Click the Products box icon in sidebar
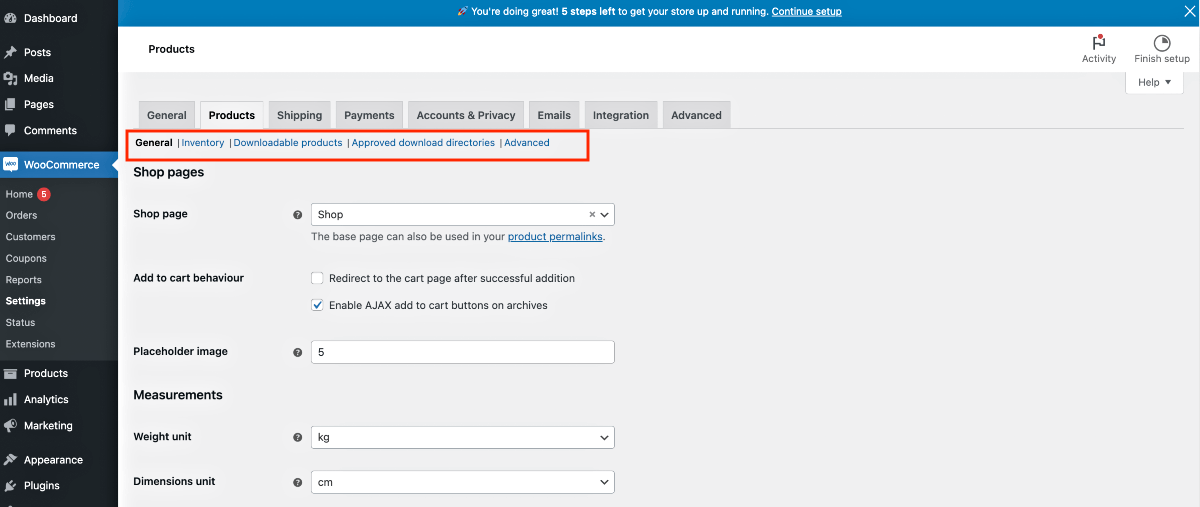The image size is (1200, 507). coord(11,373)
